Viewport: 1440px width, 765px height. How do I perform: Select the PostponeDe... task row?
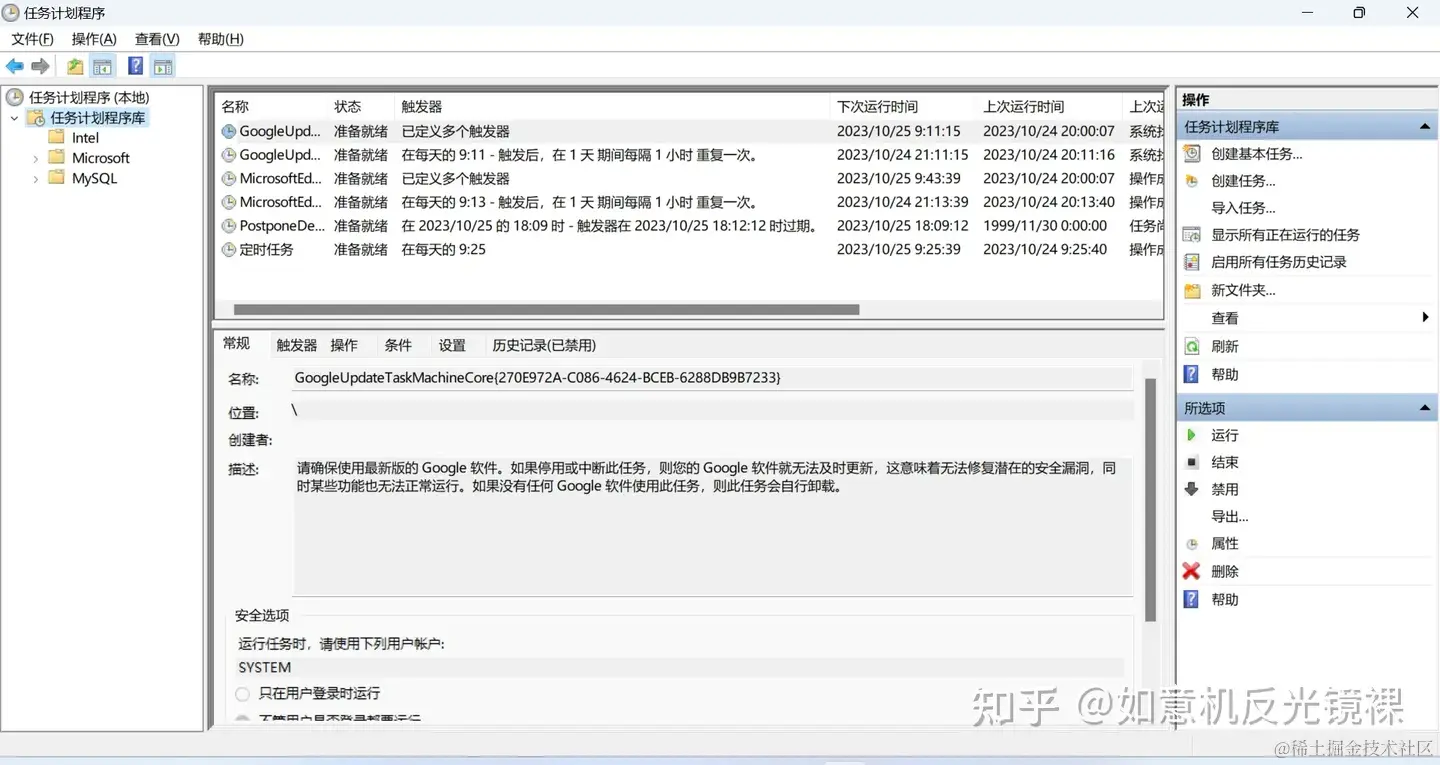[690, 226]
